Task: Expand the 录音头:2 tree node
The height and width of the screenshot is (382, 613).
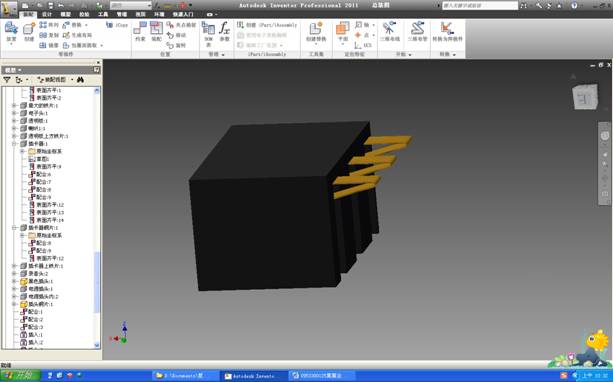Action: [14, 274]
